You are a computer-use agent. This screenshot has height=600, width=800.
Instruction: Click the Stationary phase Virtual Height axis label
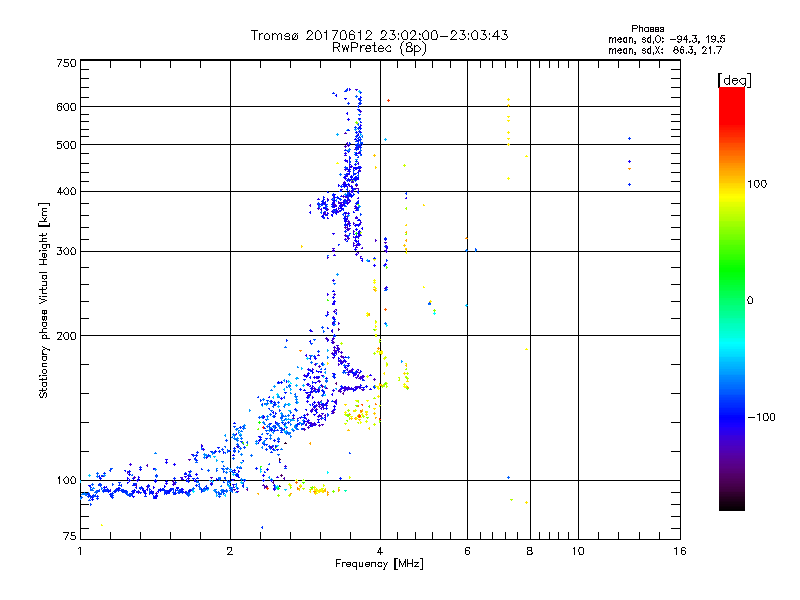44,299
